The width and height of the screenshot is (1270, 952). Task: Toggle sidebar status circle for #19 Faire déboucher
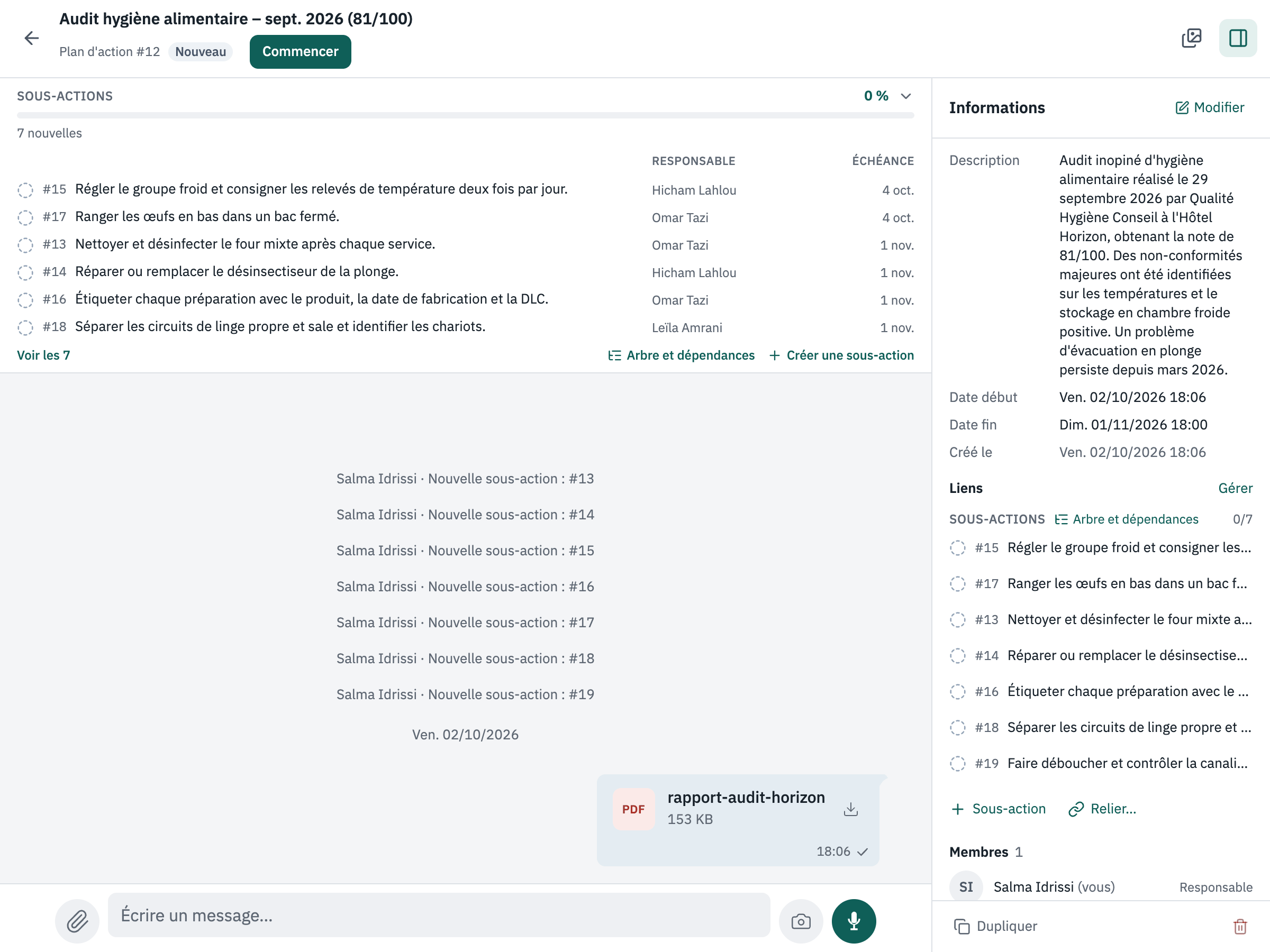click(957, 763)
